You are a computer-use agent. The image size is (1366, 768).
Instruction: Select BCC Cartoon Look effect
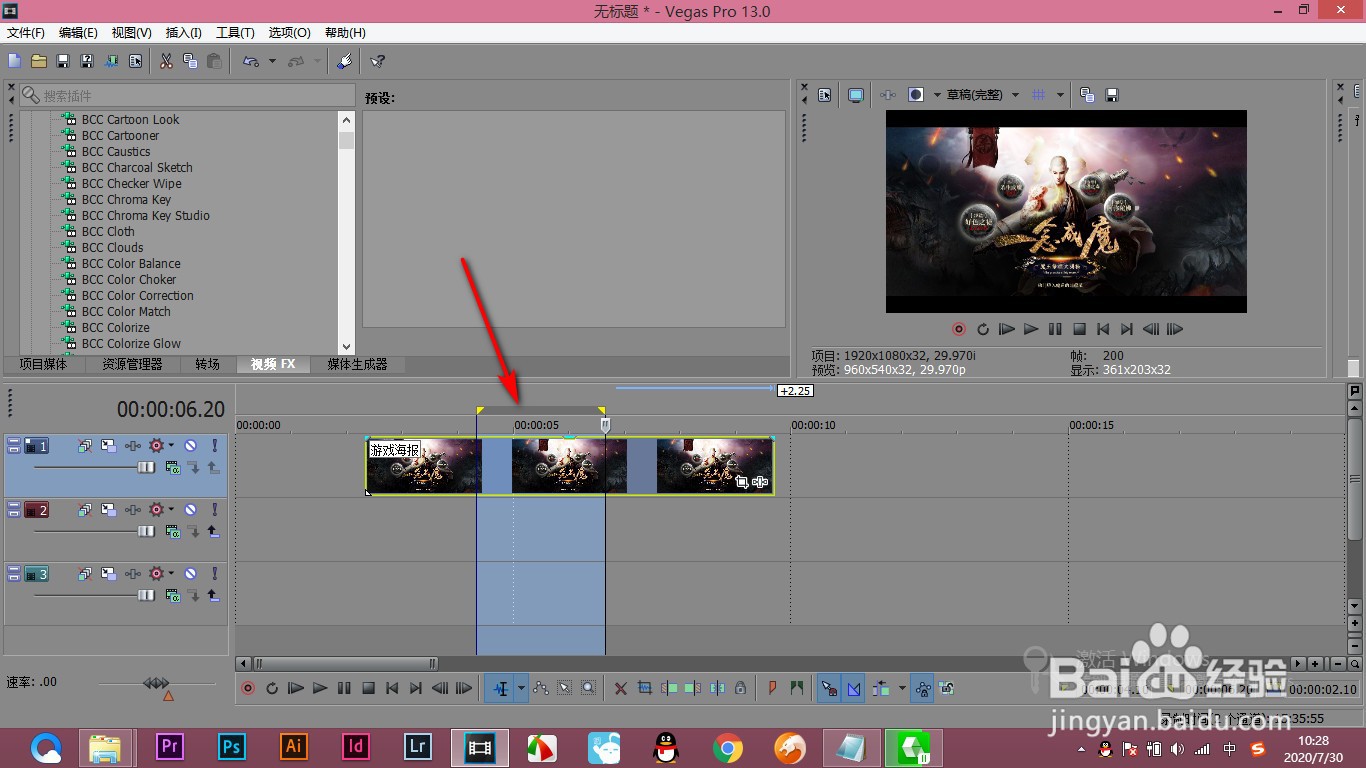[x=130, y=119]
